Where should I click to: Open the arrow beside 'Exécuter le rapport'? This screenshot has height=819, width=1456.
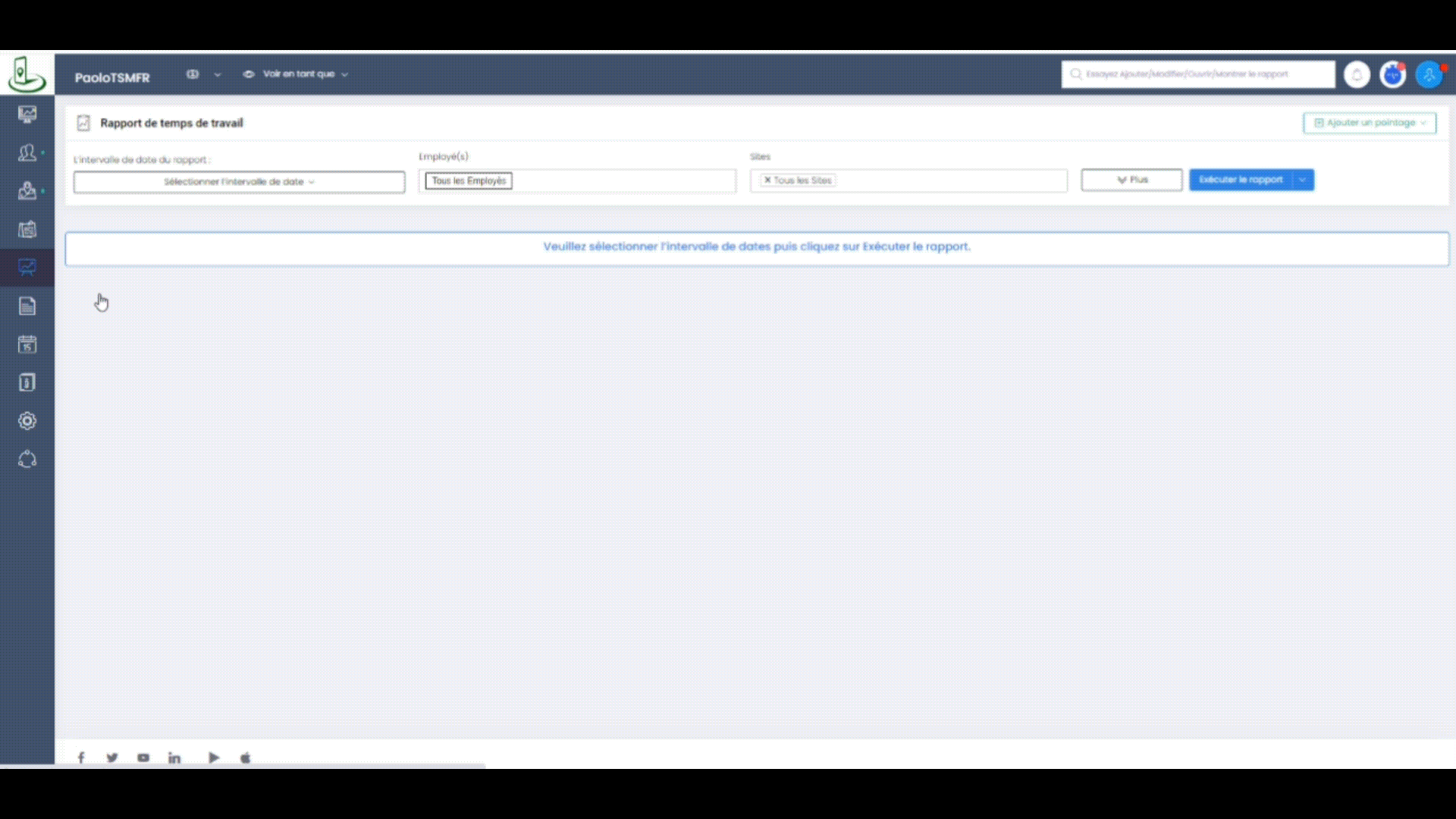(1303, 180)
